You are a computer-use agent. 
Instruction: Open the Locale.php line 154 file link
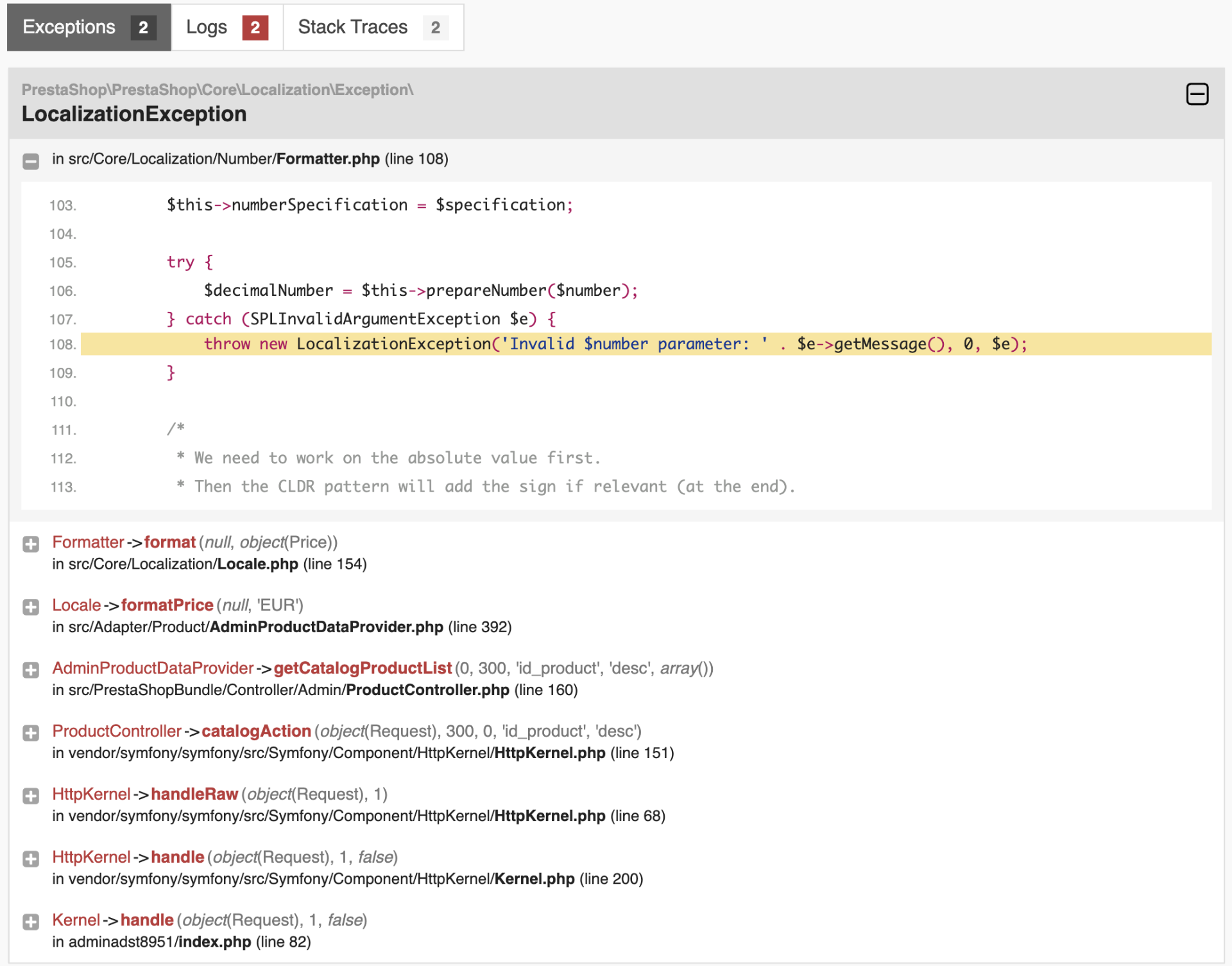(x=257, y=564)
